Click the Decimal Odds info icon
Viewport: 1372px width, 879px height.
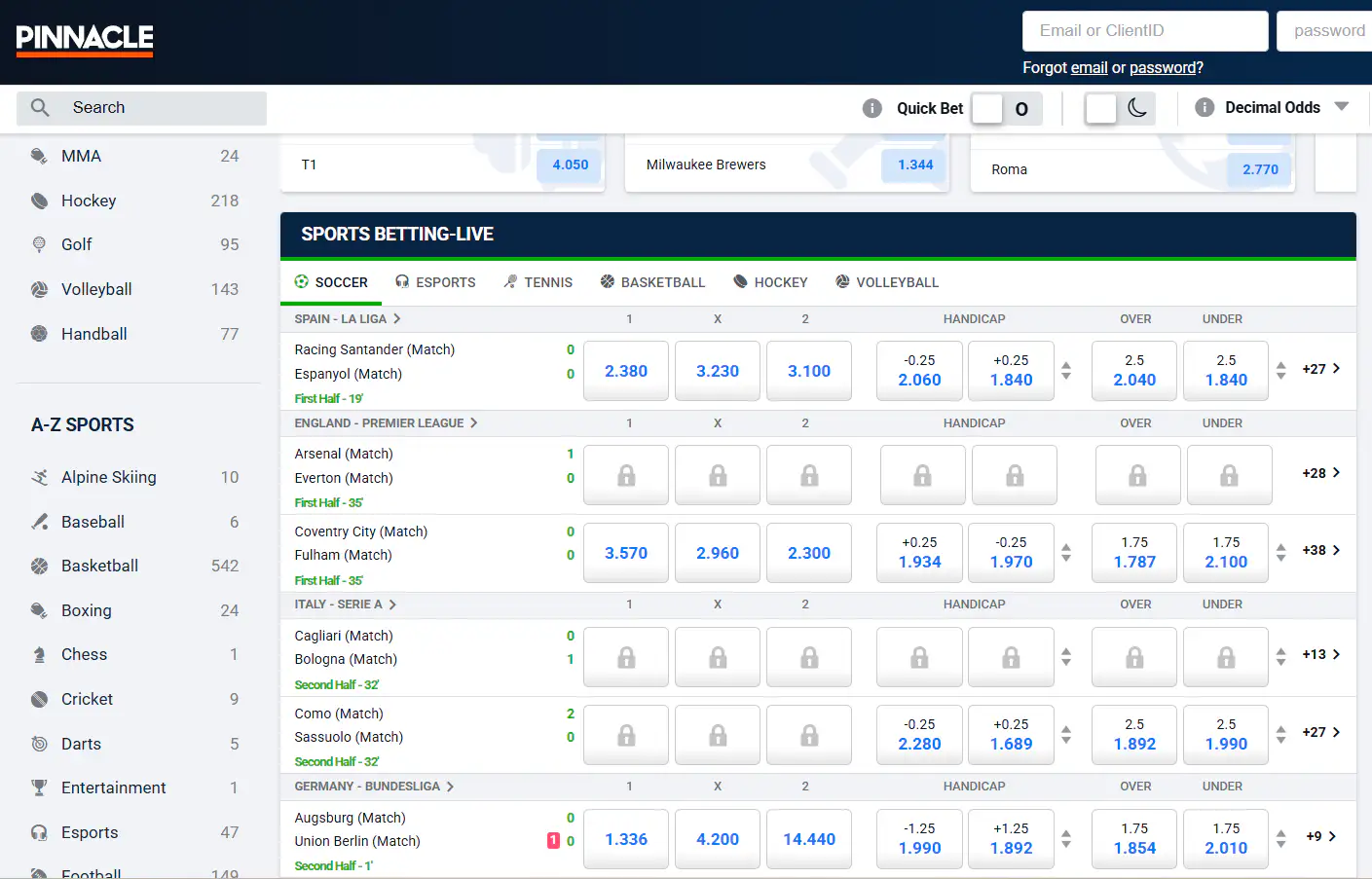click(x=1205, y=107)
